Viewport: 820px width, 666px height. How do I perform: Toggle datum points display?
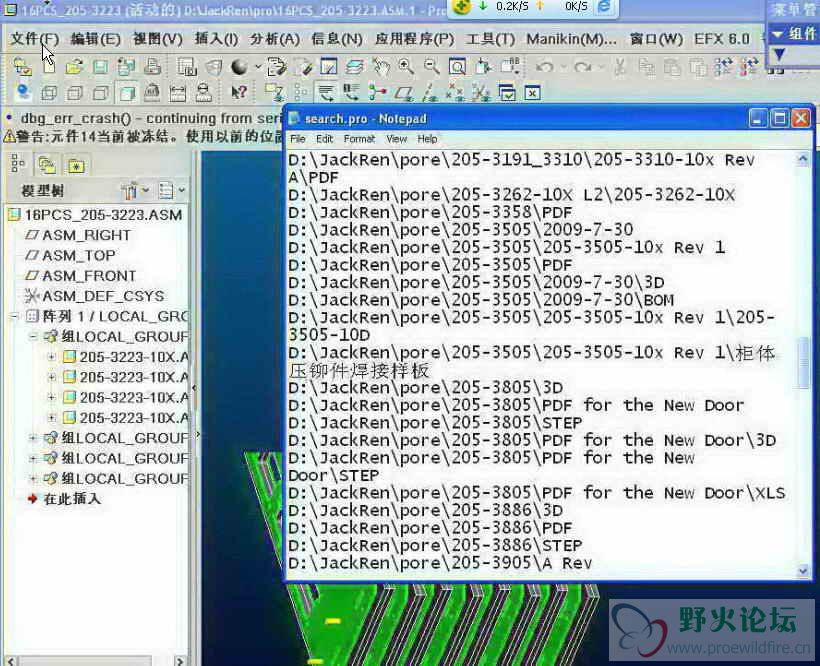455,93
